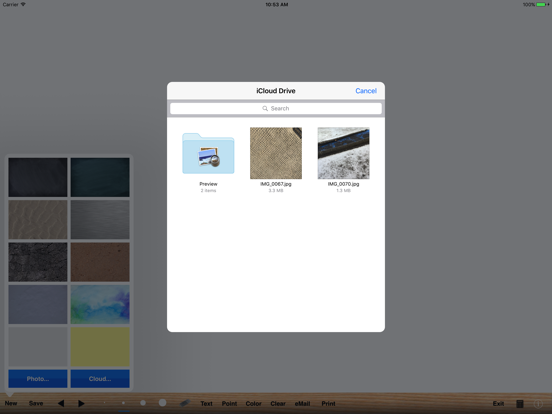Click the iCloud Drive Search field
The image size is (552, 414).
coord(276,108)
